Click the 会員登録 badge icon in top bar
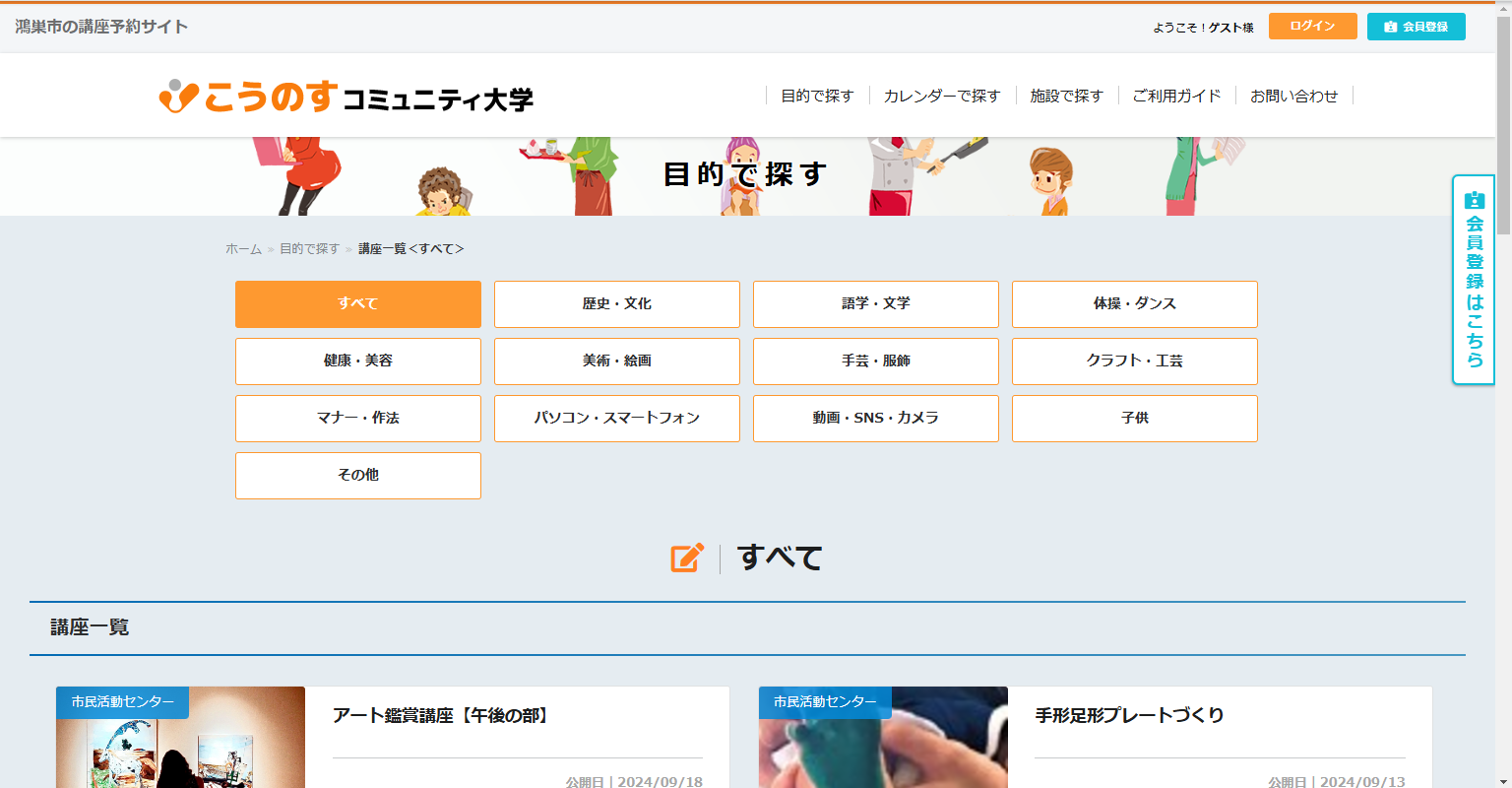 (1390, 27)
